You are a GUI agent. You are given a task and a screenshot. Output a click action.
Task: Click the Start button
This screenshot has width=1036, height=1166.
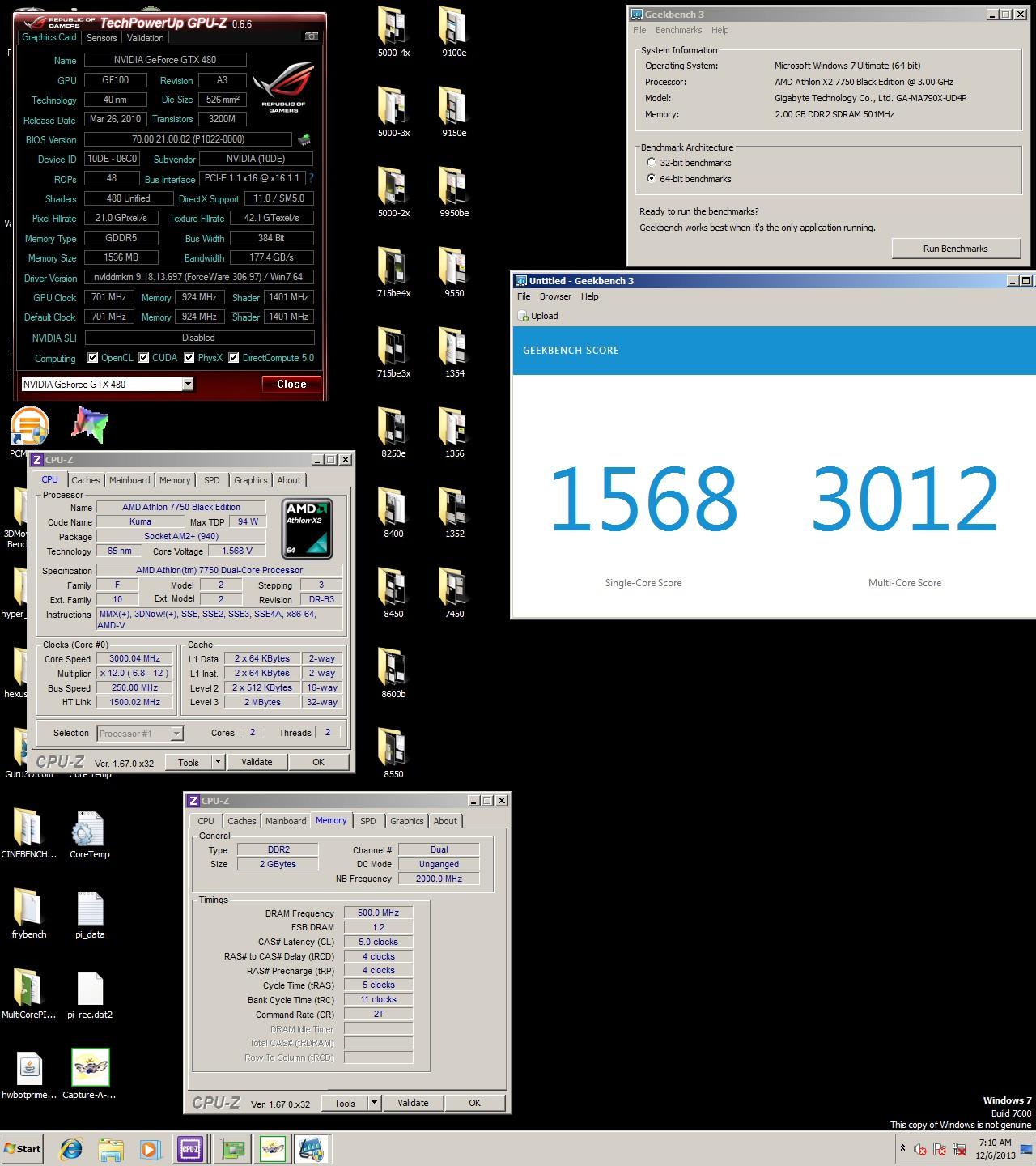[x=22, y=1149]
